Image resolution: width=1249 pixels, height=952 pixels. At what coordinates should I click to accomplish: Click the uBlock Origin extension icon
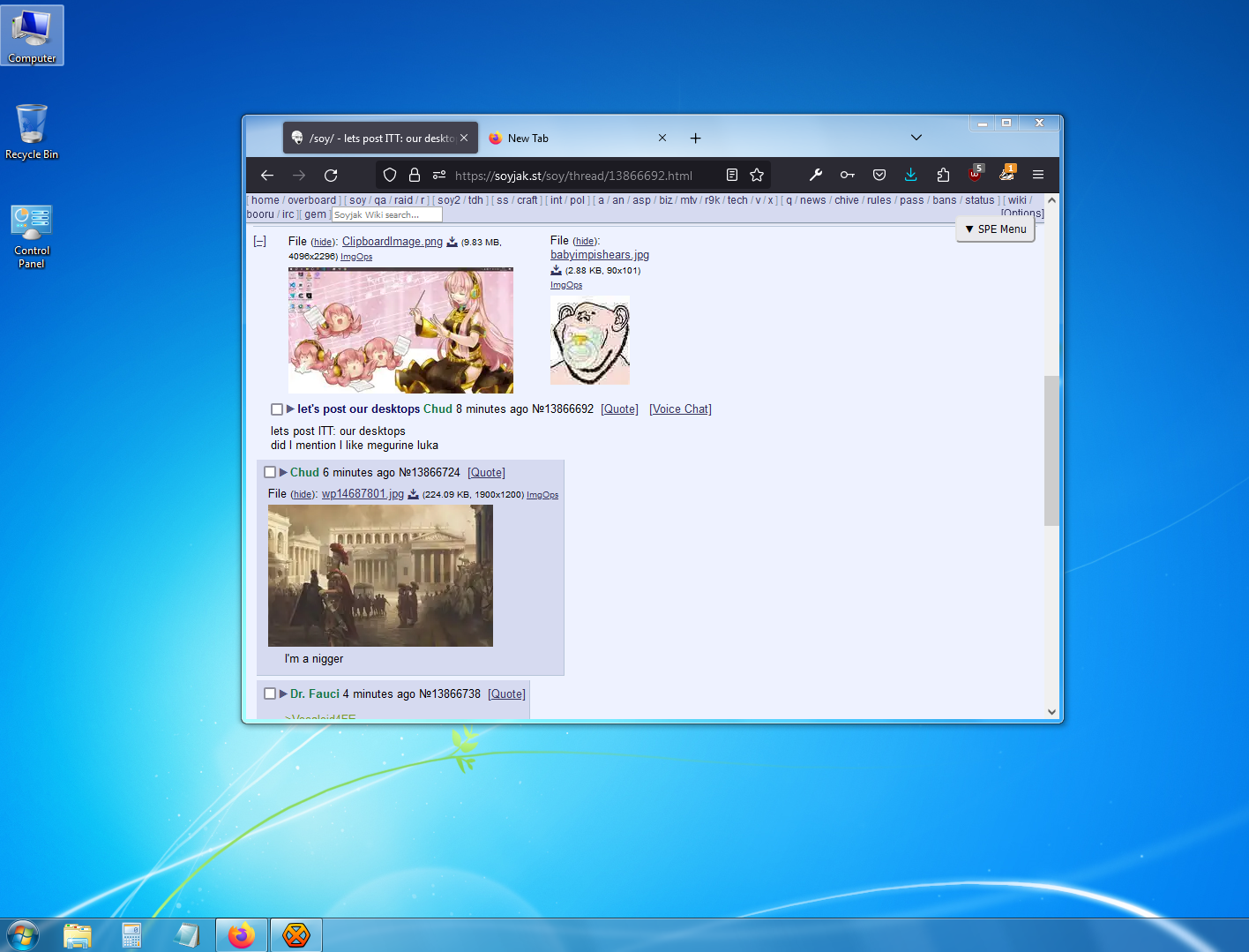coord(975,175)
